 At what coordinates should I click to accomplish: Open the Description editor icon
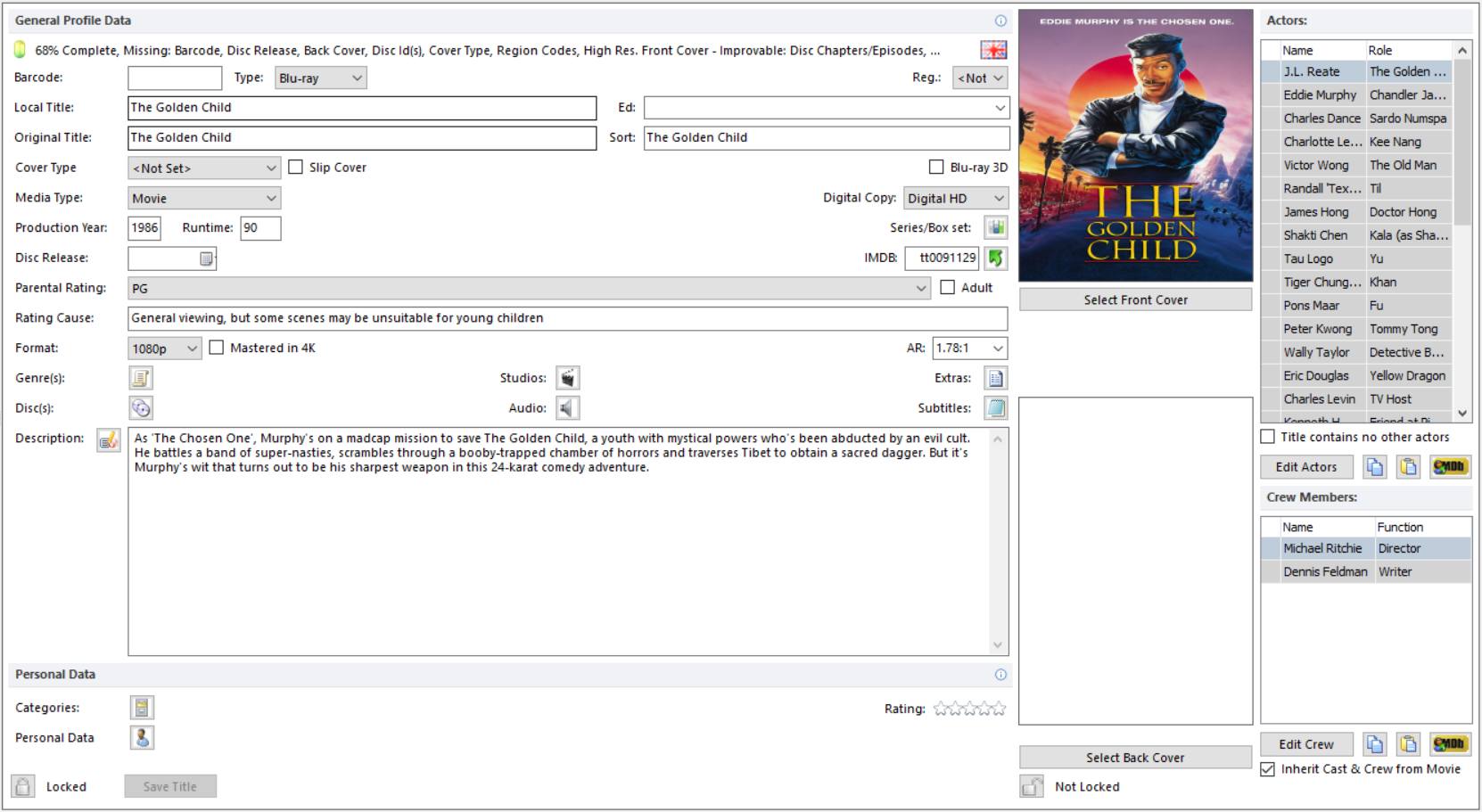pyautogui.click(x=109, y=440)
